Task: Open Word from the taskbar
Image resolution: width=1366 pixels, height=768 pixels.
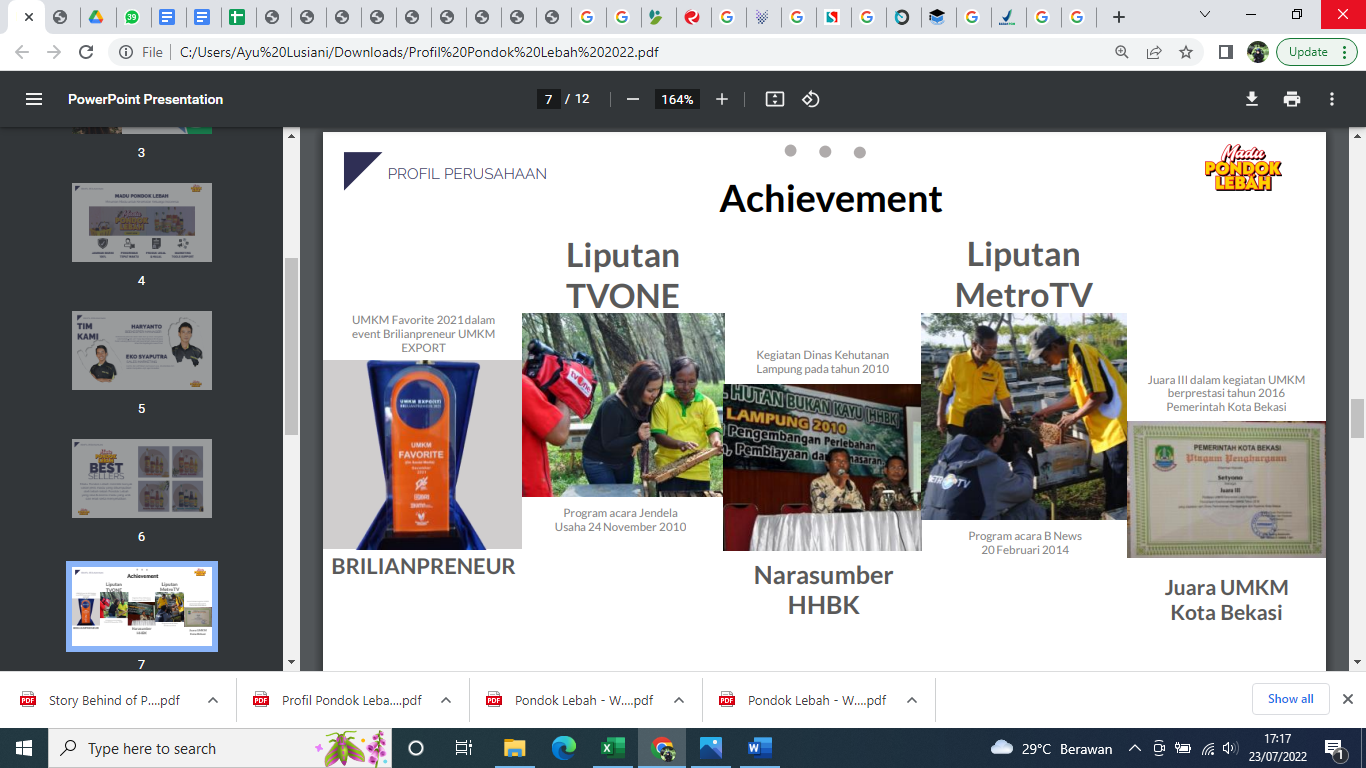Action: (760, 748)
